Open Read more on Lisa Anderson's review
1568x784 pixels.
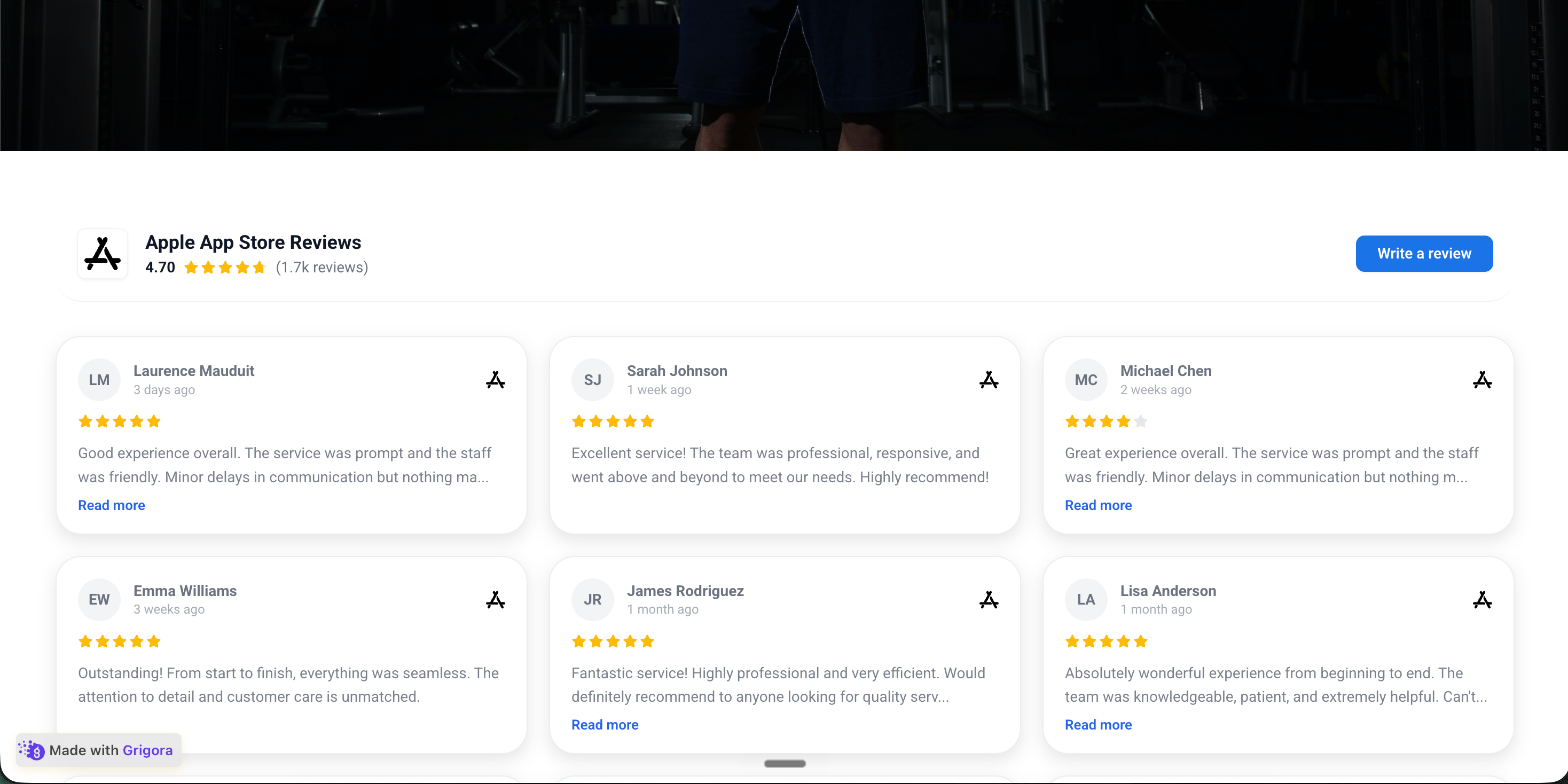1098,724
